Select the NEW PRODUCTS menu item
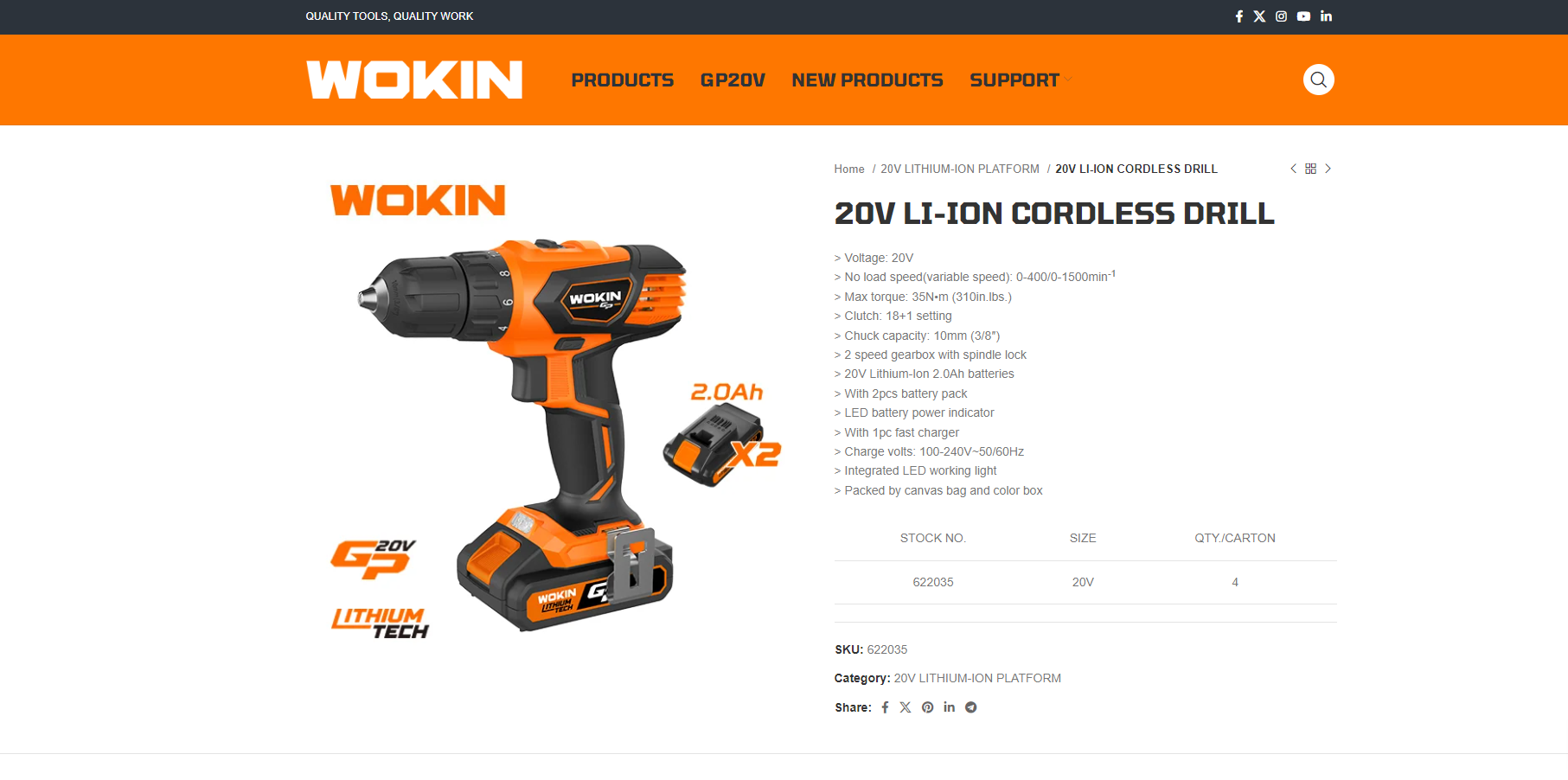Image resolution: width=1568 pixels, height=780 pixels. 867,80
